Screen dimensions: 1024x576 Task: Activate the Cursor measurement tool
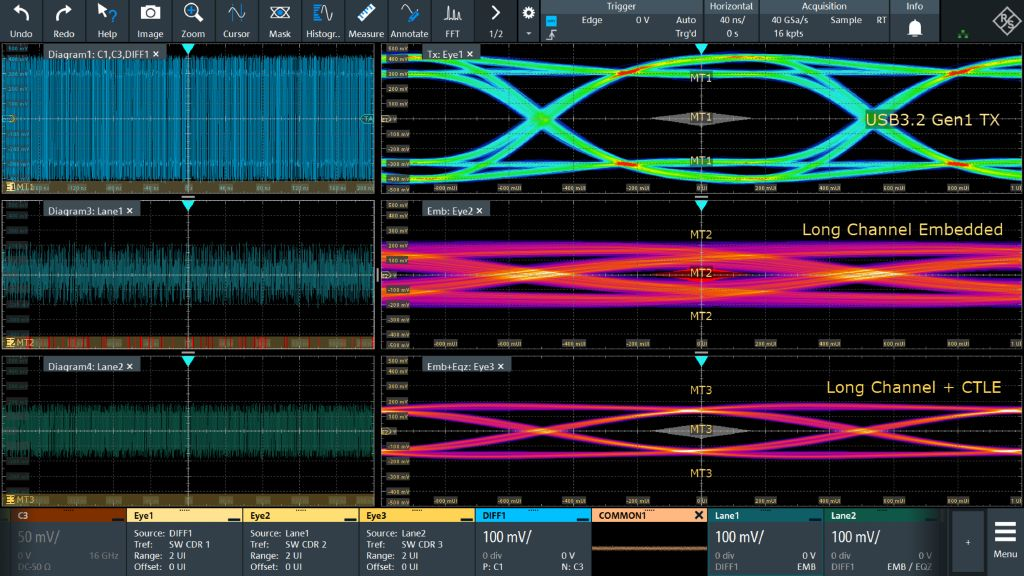coord(237,14)
